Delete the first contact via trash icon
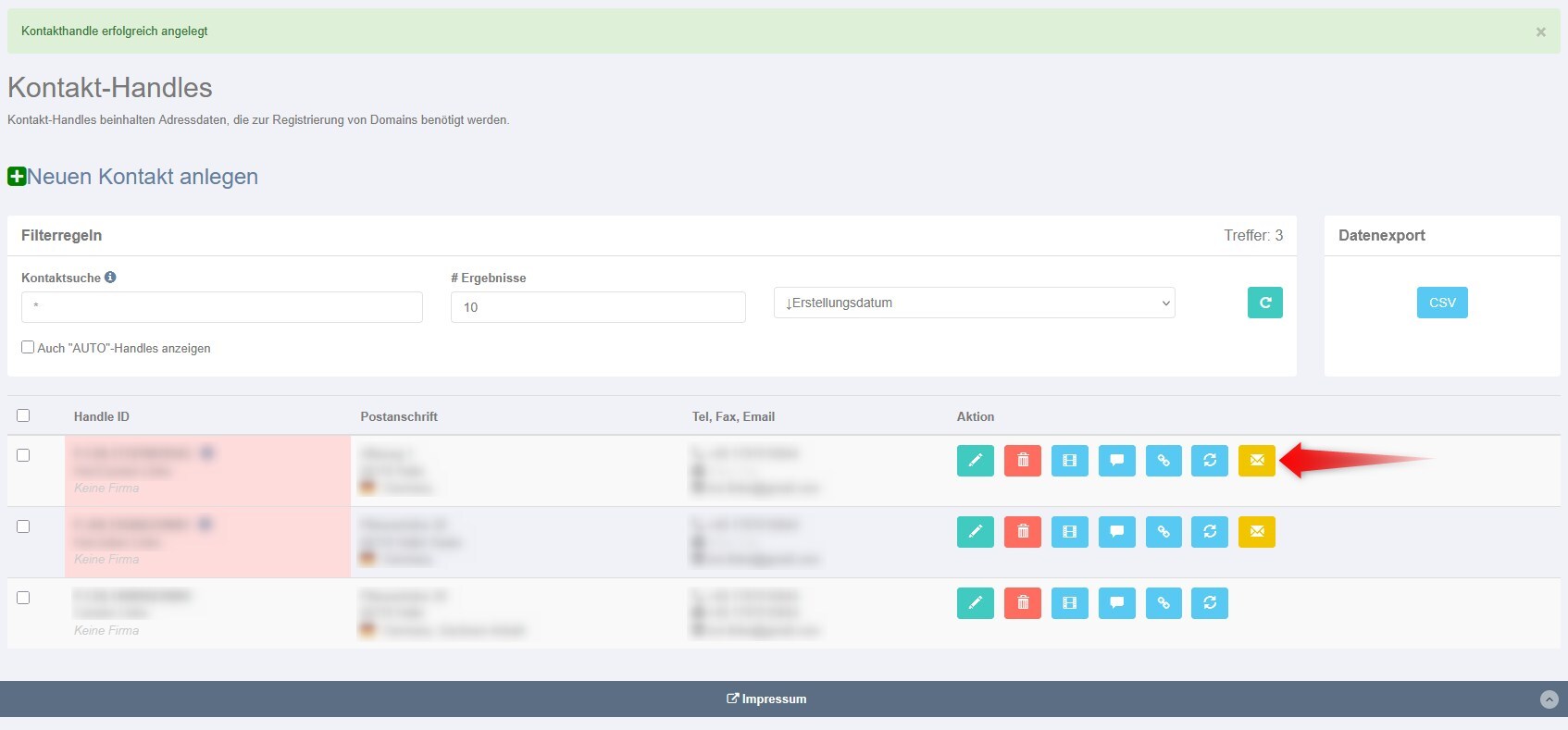The height and width of the screenshot is (730, 1568). tap(1022, 461)
